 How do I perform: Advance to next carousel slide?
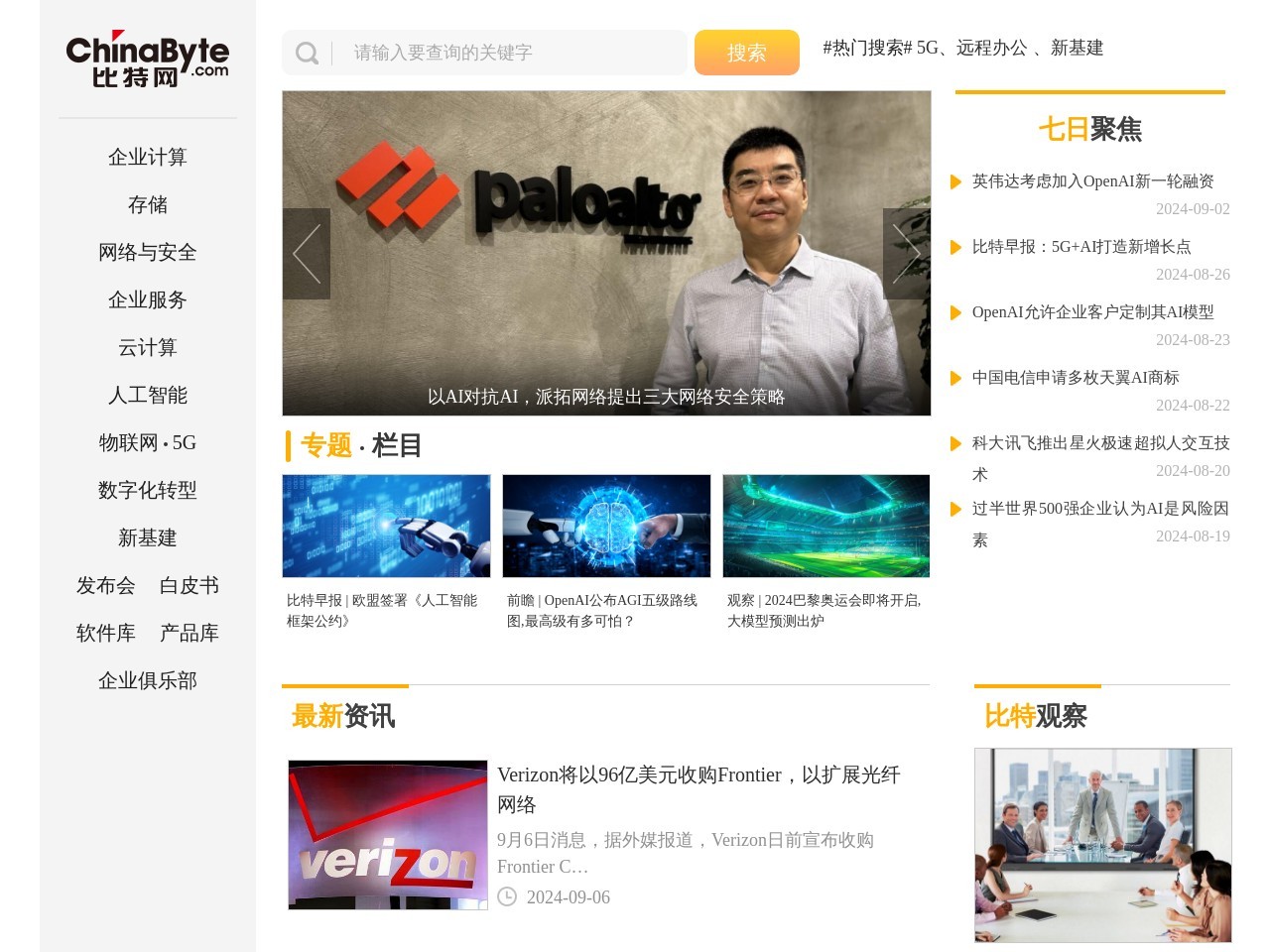pos(906,254)
